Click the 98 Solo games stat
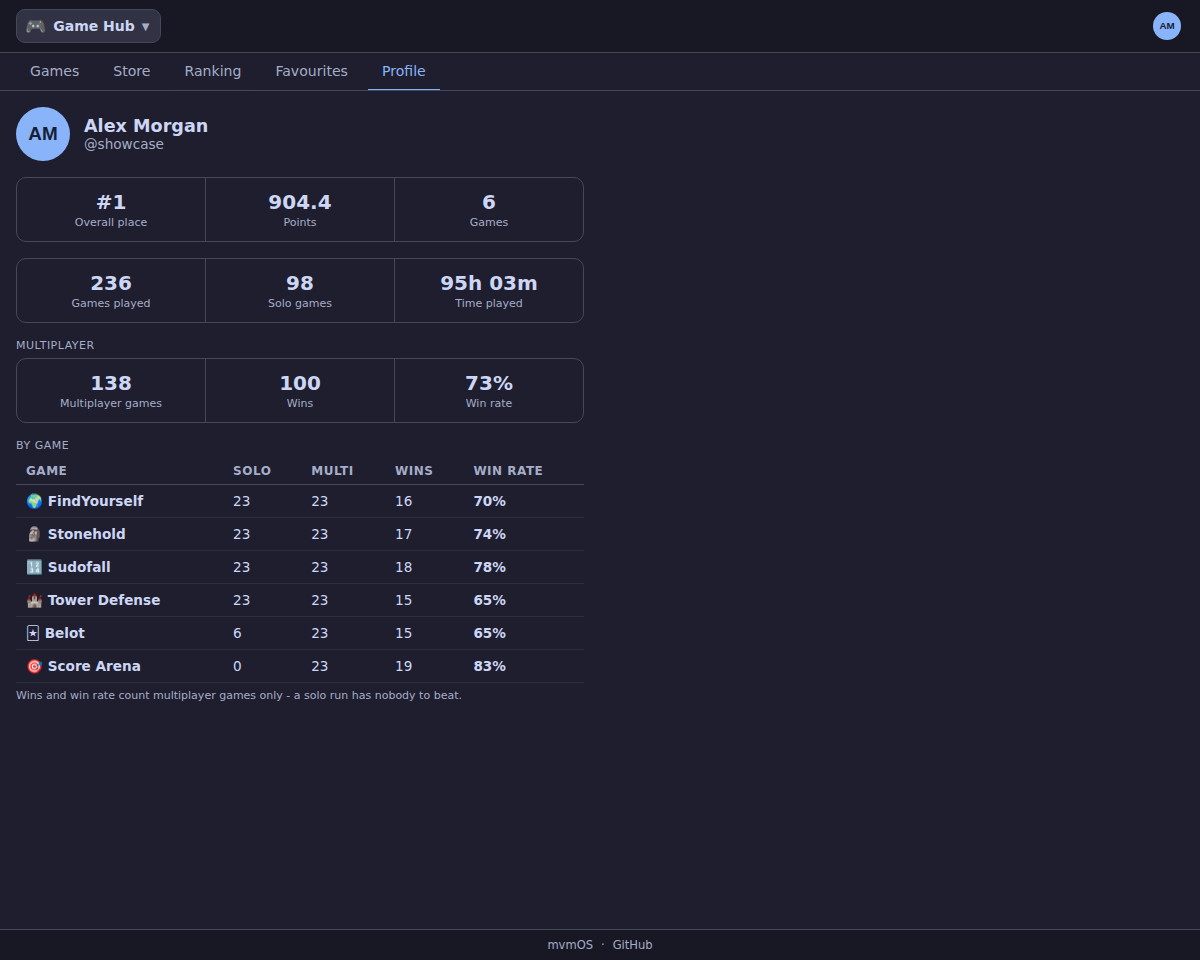Viewport: 1200px width, 960px height. 300,291
